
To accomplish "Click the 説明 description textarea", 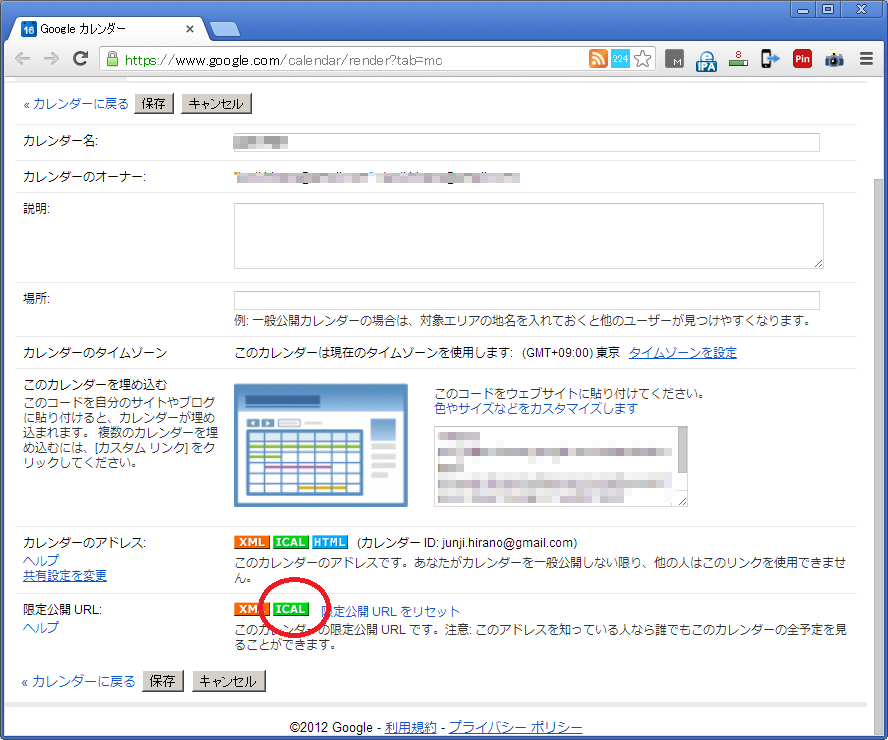I will (529, 236).
